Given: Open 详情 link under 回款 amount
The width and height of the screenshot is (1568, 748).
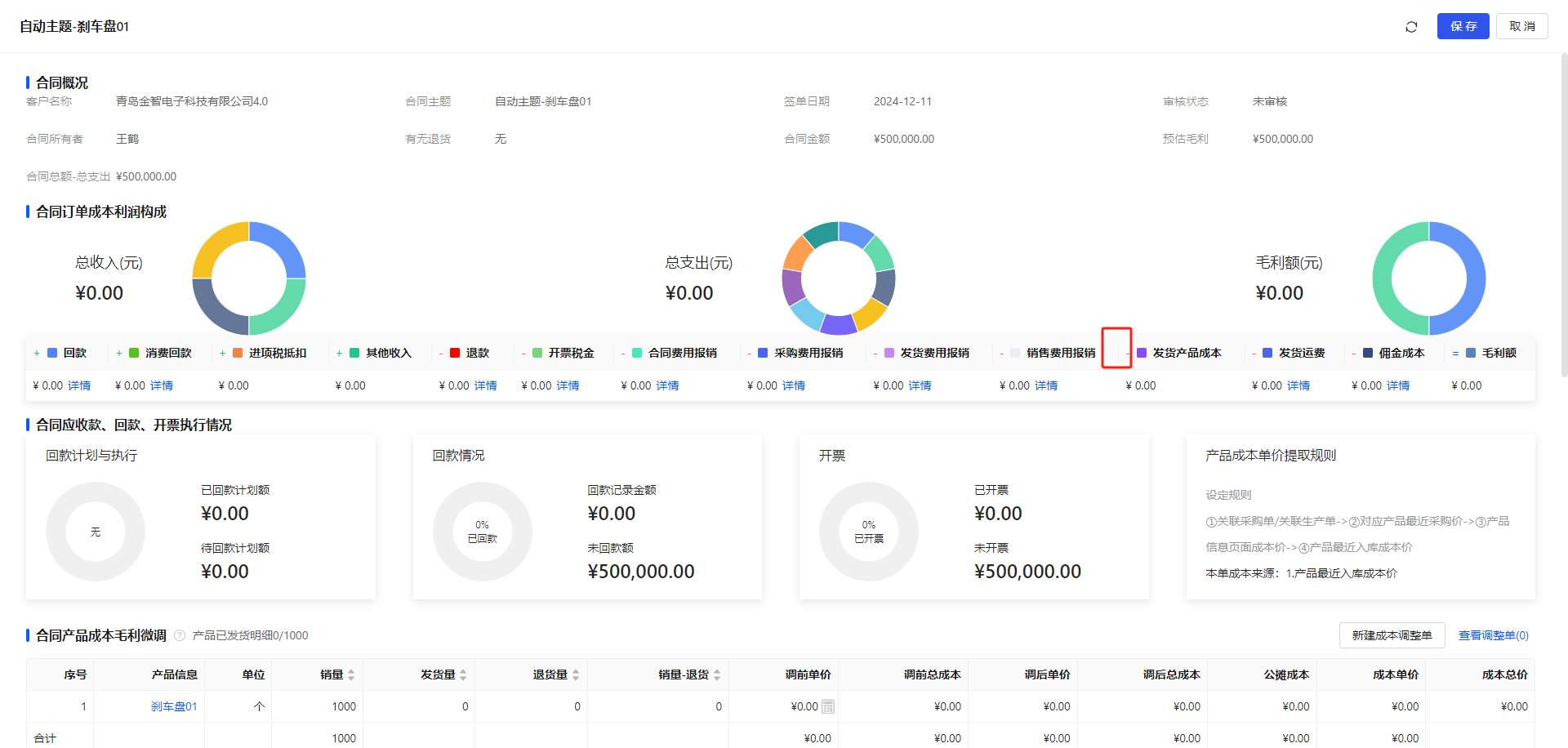Looking at the screenshot, I should coord(79,385).
